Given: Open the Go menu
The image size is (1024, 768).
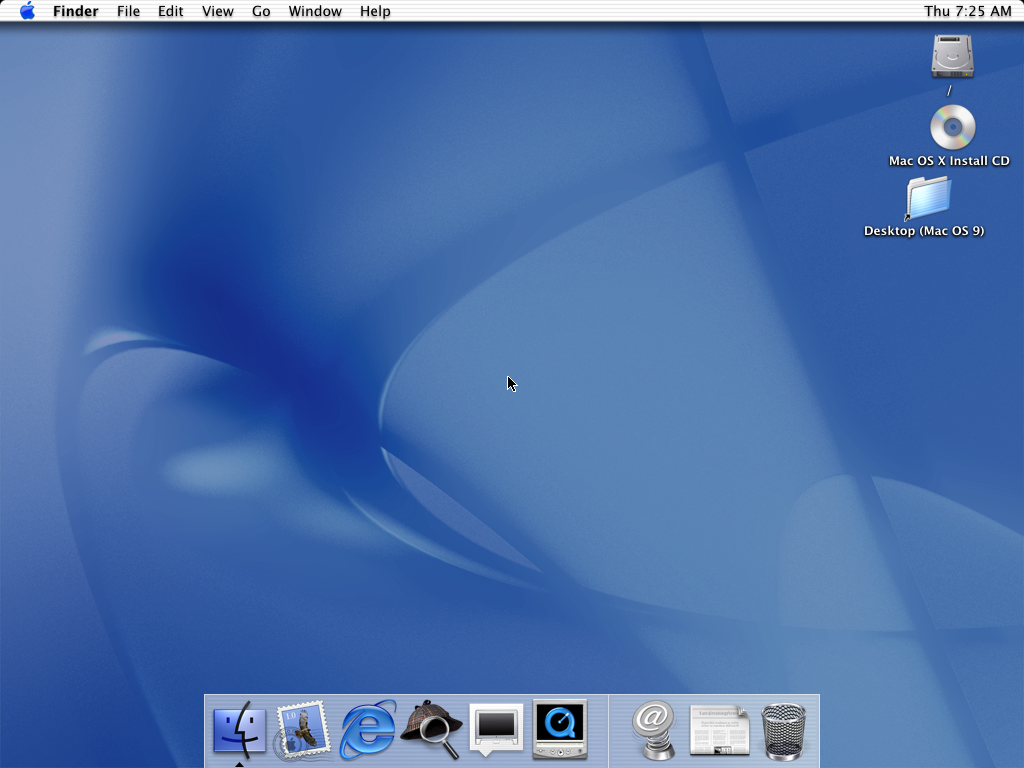Looking at the screenshot, I should click(x=261, y=11).
